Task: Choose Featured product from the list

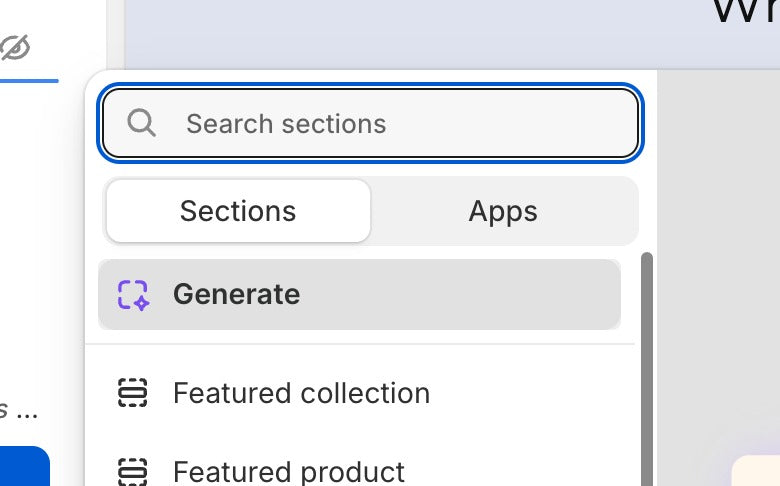Action: point(289,471)
